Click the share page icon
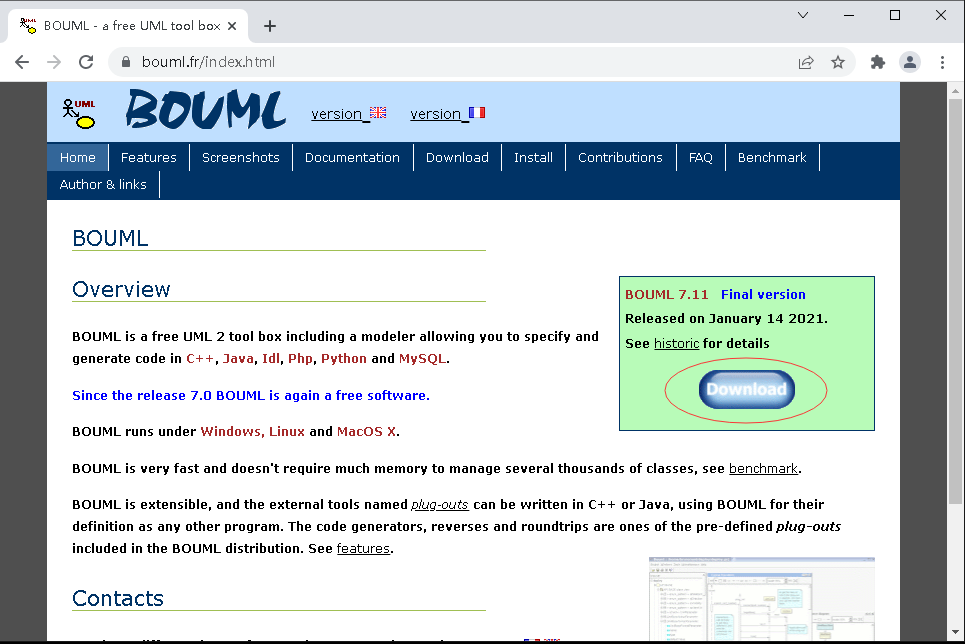965x644 pixels. [806, 62]
